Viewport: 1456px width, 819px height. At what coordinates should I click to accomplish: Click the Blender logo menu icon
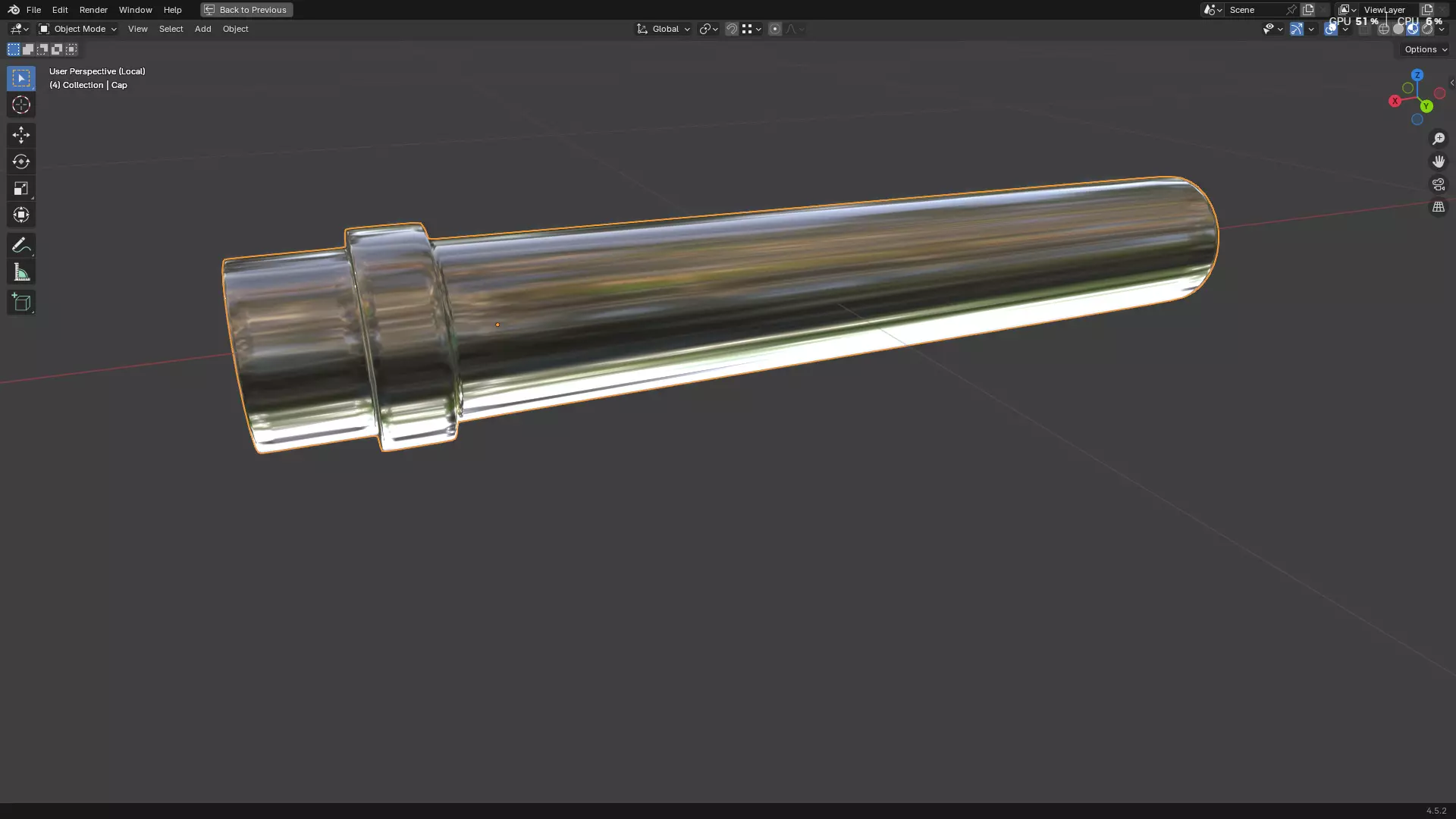pos(14,10)
